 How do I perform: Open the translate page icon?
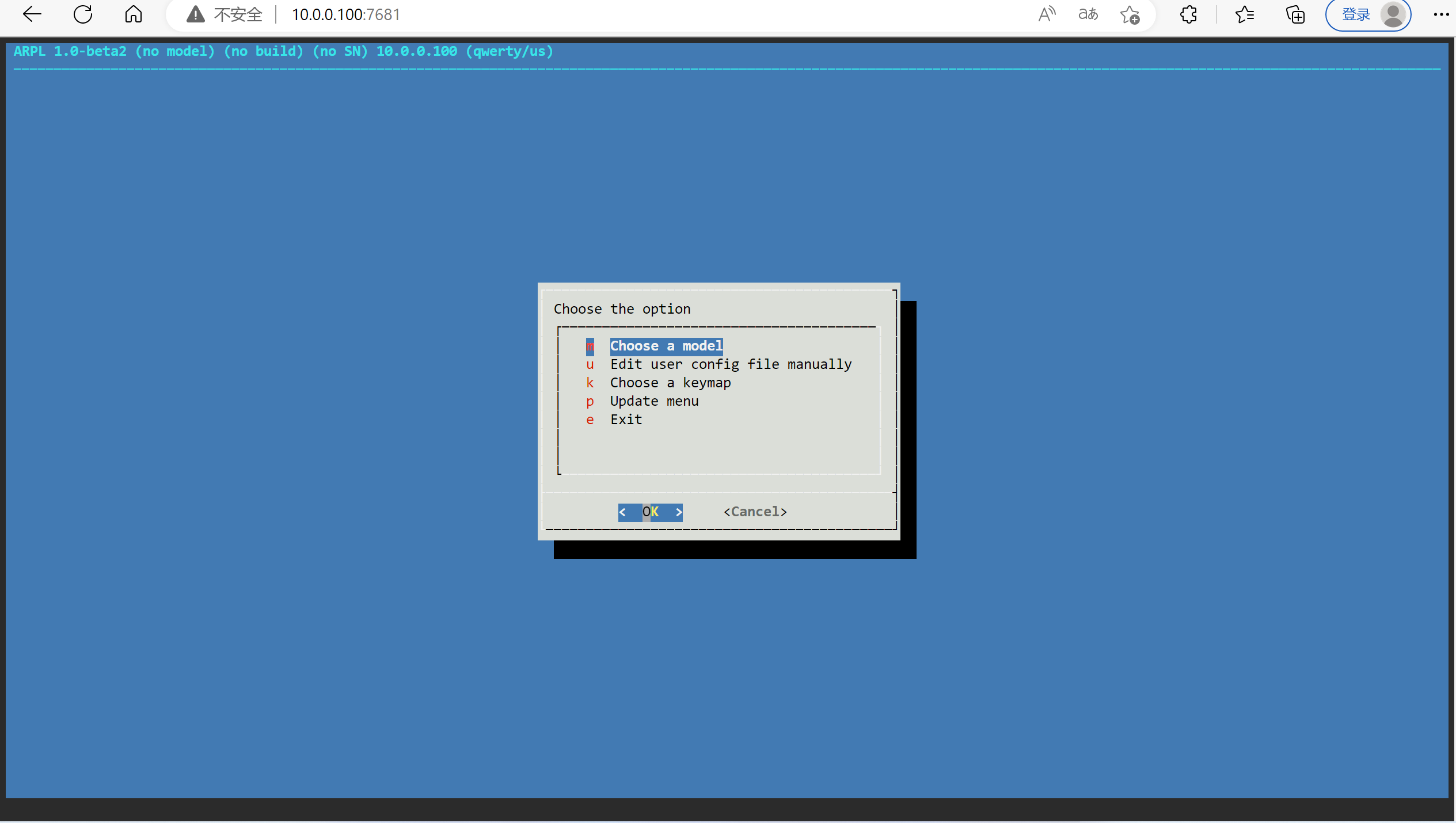1088,14
